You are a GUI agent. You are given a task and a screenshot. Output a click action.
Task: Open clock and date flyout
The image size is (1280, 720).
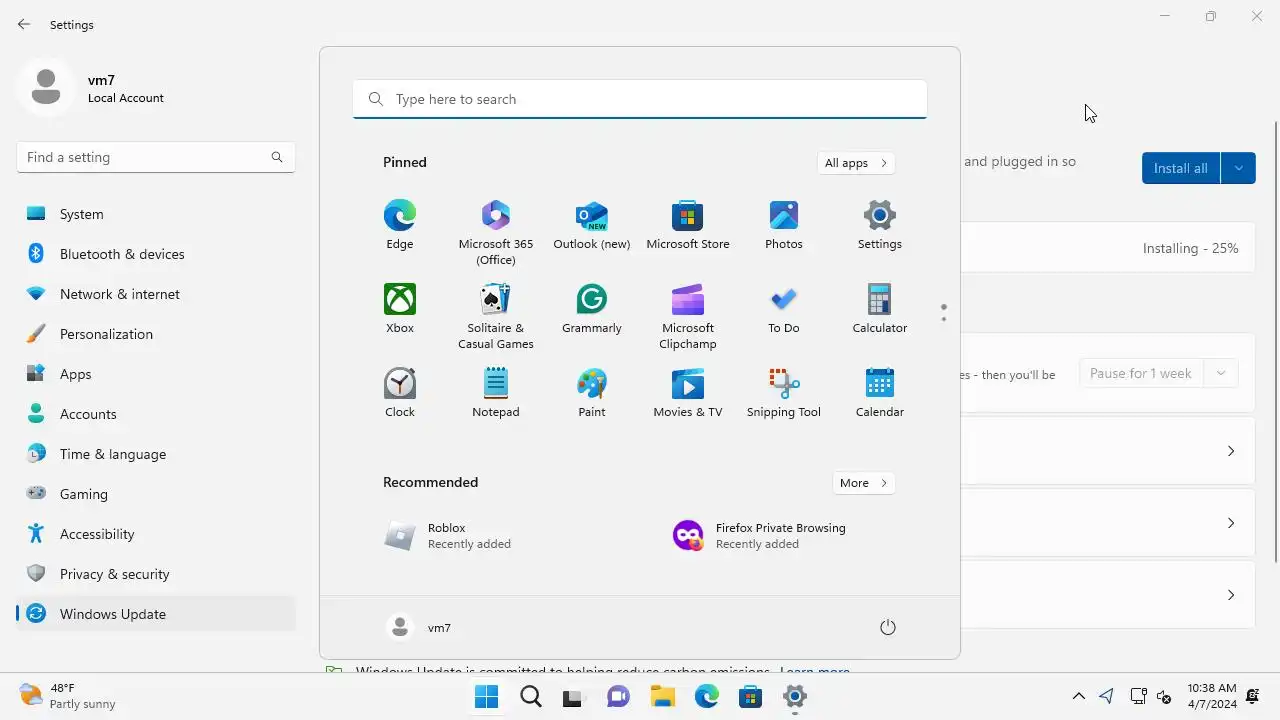(1212, 696)
